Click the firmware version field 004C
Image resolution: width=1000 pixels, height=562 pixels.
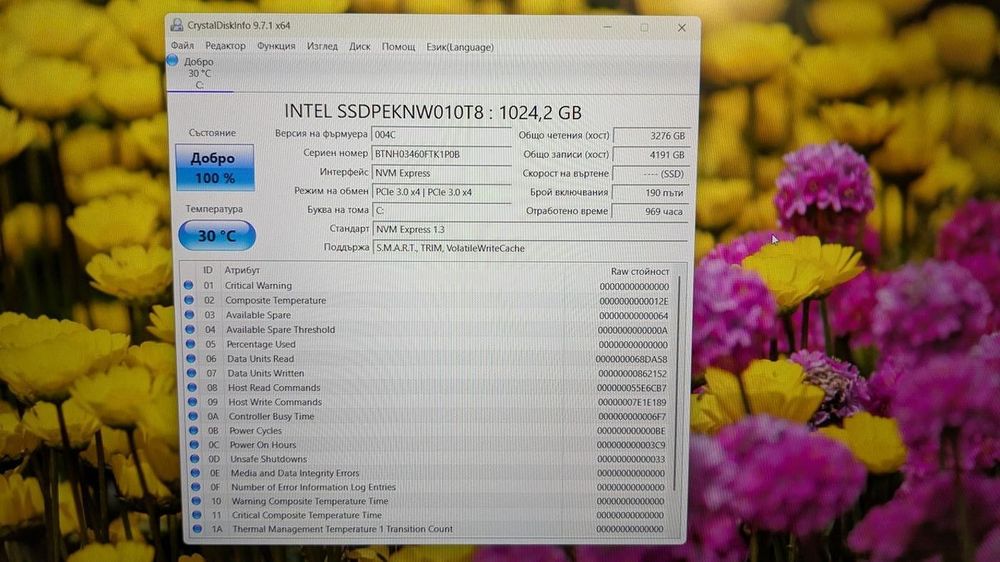(441, 135)
